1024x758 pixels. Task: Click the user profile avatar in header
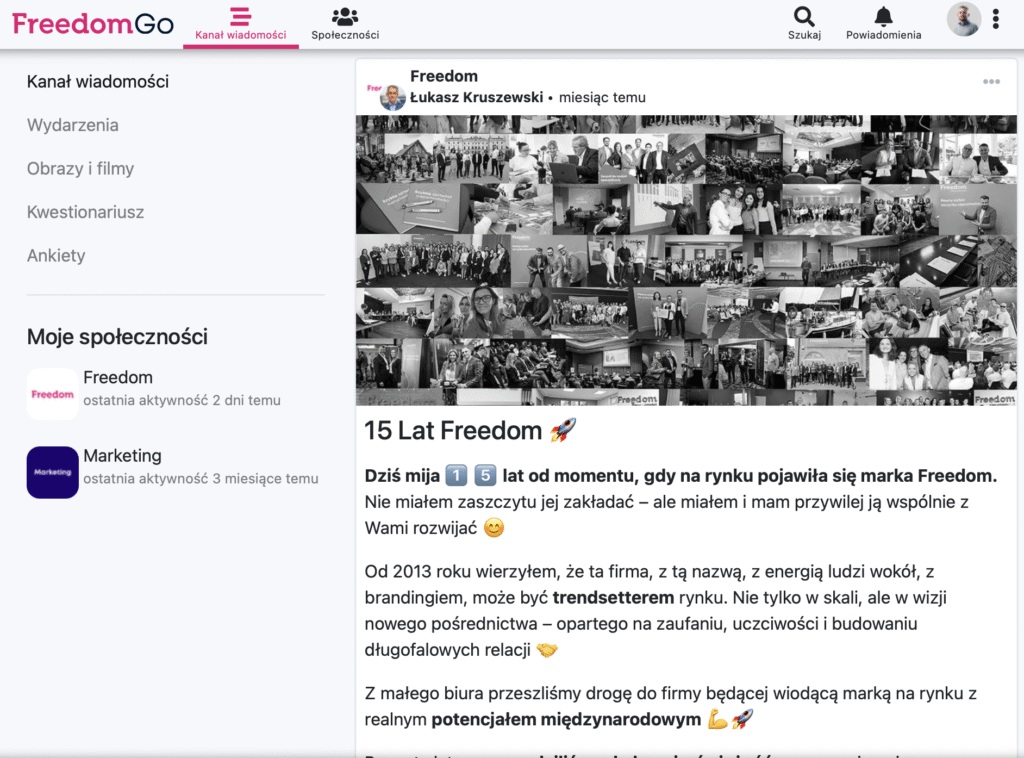click(x=963, y=19)
